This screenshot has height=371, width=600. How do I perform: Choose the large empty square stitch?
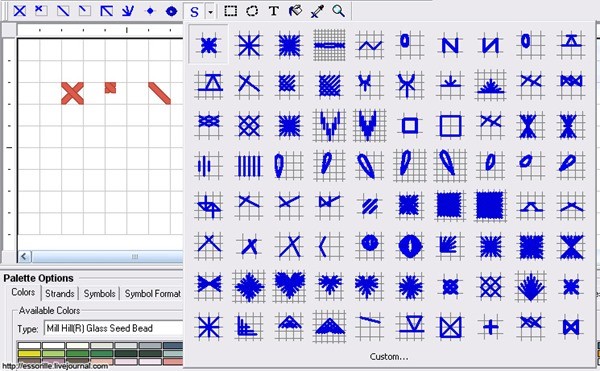coord(450,125)
